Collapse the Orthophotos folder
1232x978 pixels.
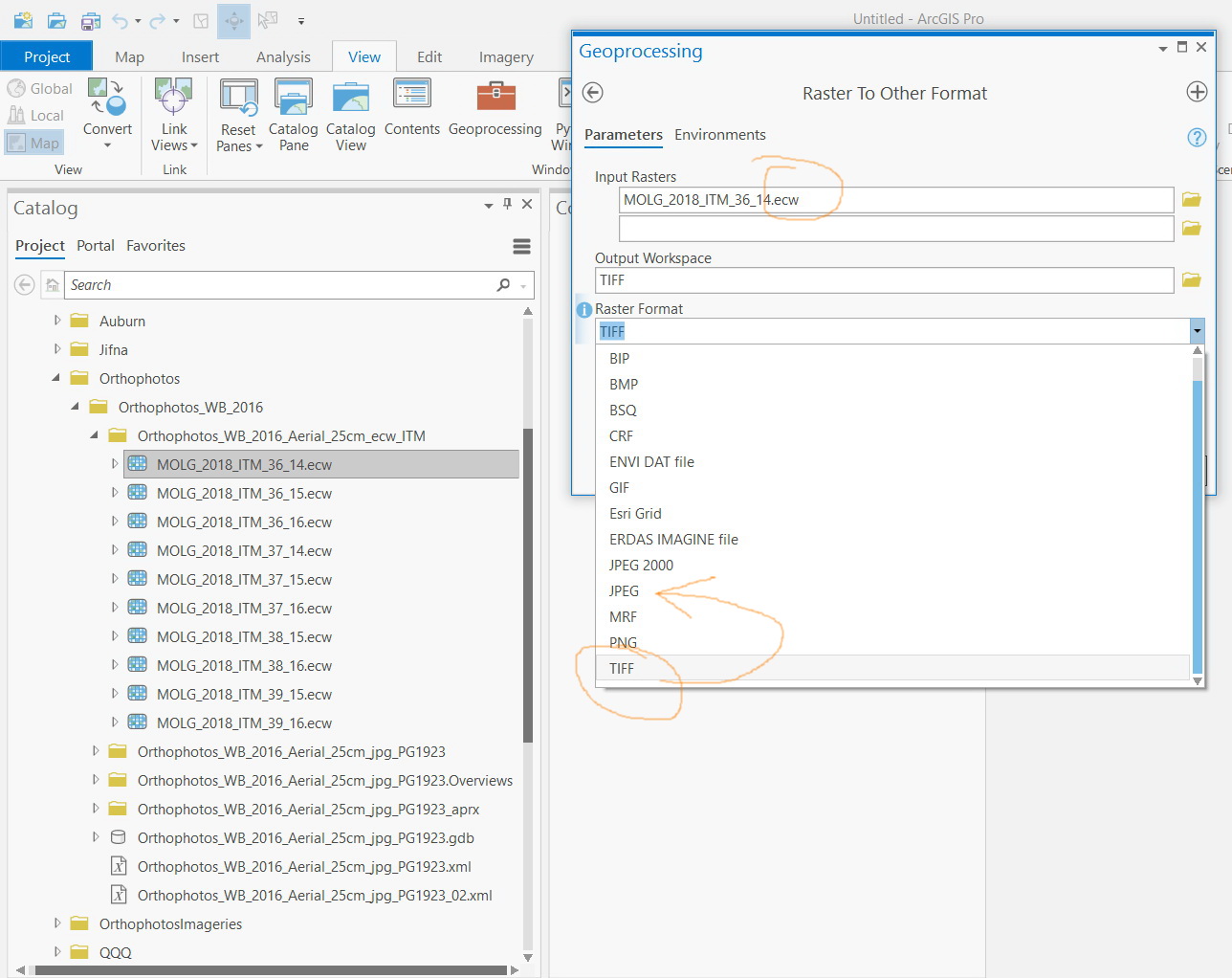click(x=56, y=378)
